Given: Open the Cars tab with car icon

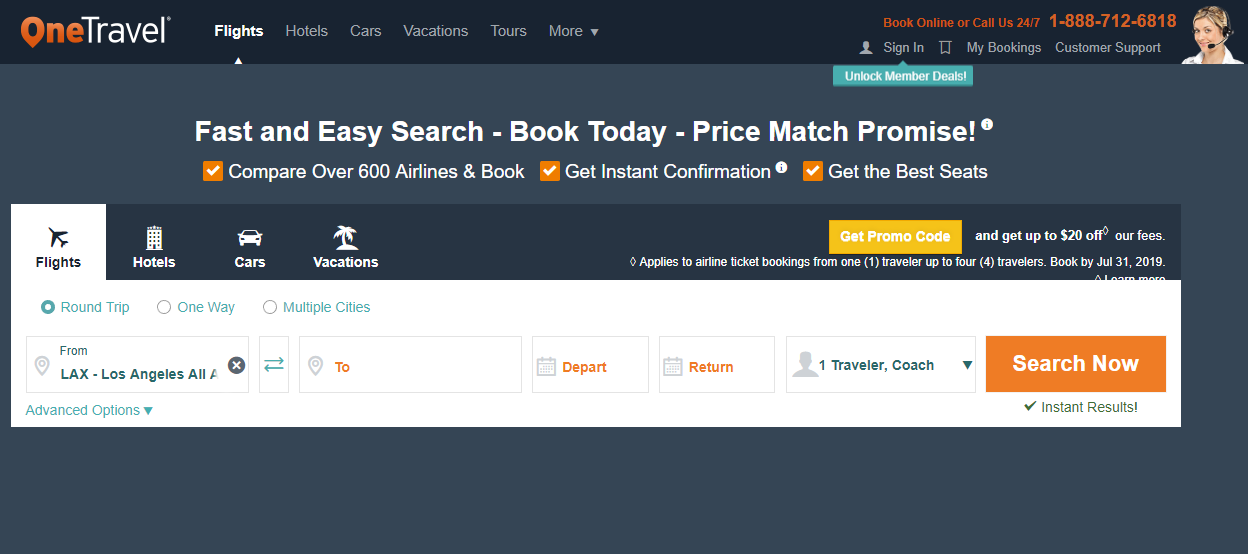Looking at the screenshot, I should tap(250, 247).
